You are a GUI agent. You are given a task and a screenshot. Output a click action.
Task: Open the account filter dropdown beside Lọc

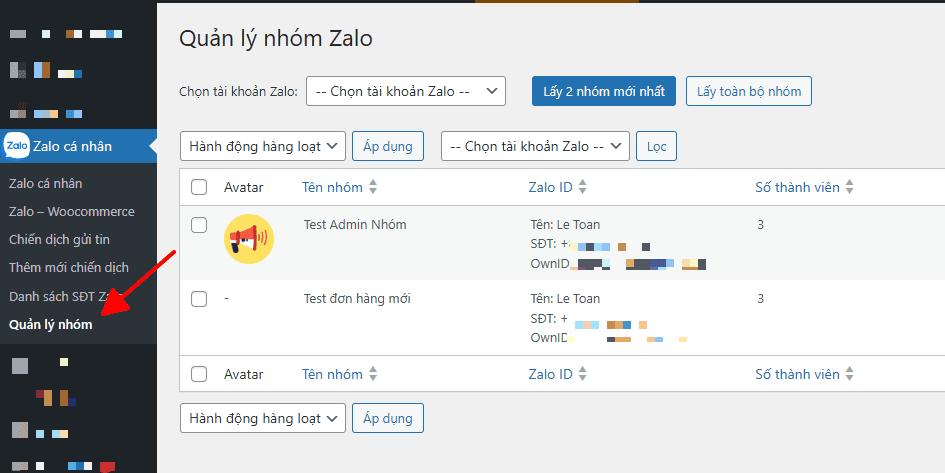(535, 146)
